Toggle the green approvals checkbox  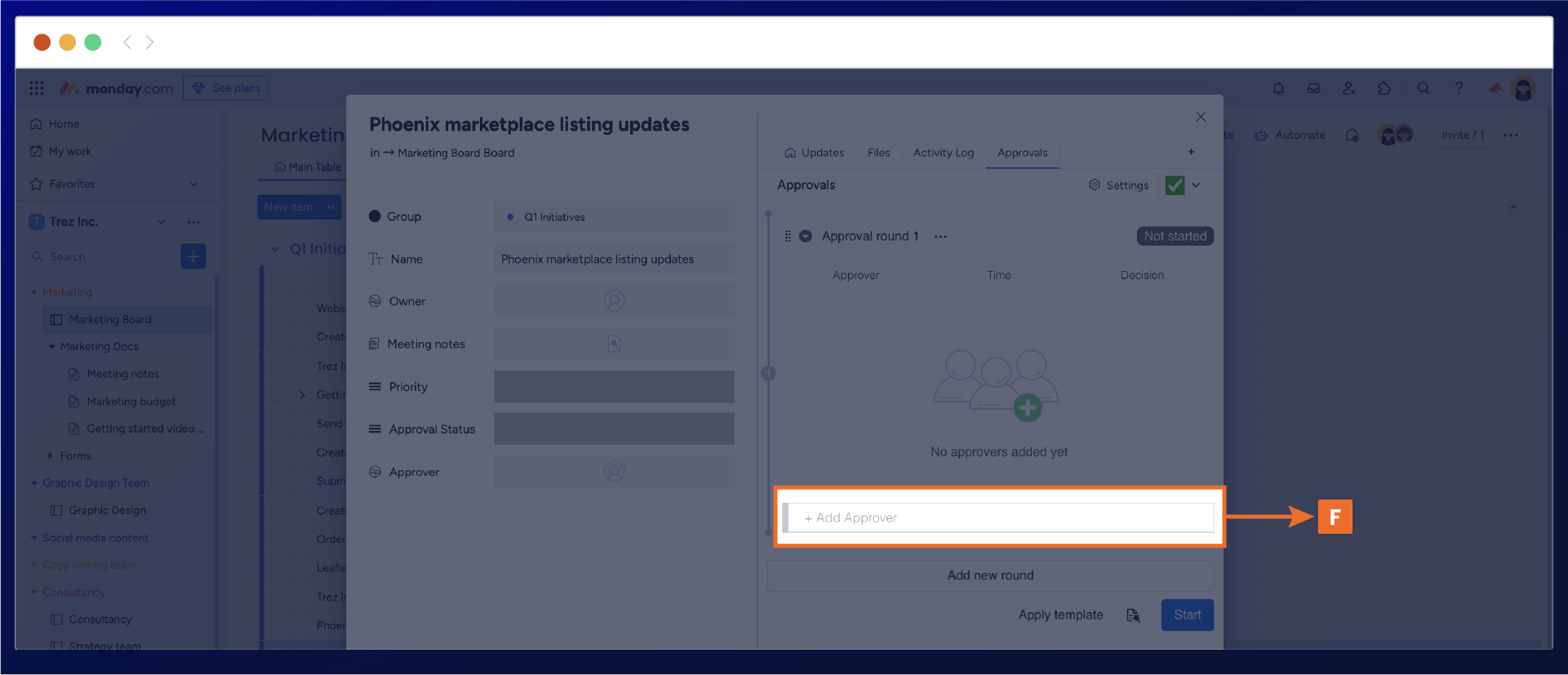click(1175, 185)
